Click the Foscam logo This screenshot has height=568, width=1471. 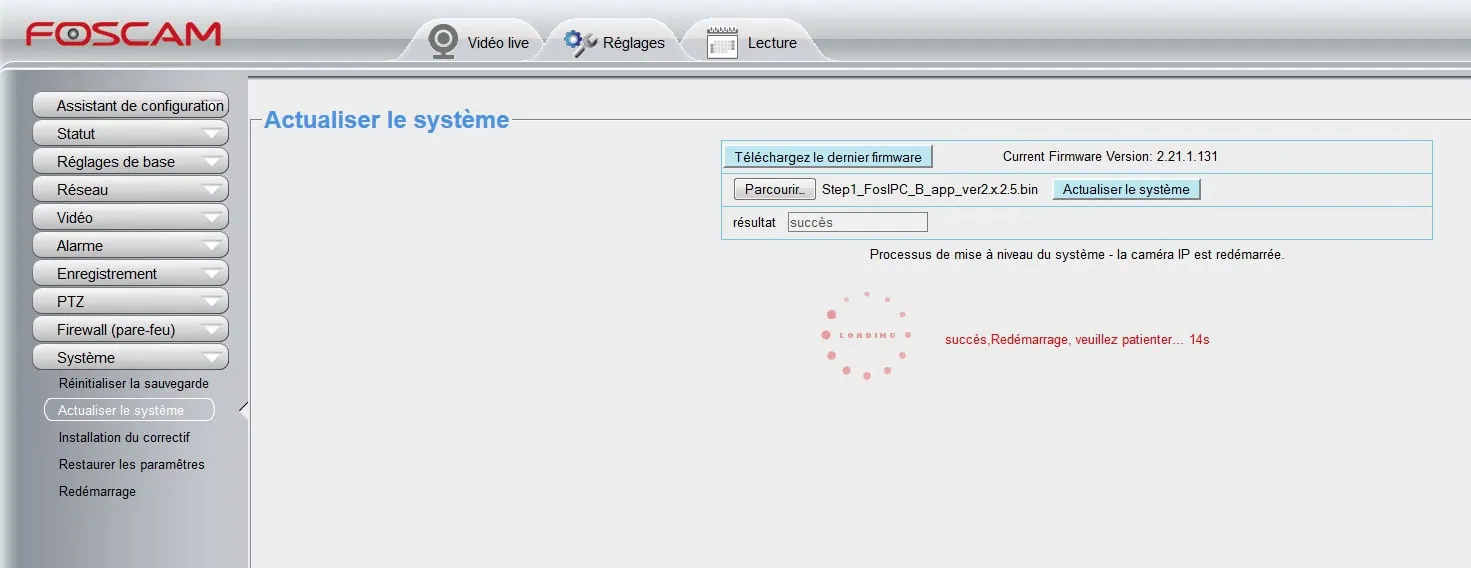[123, 34]
